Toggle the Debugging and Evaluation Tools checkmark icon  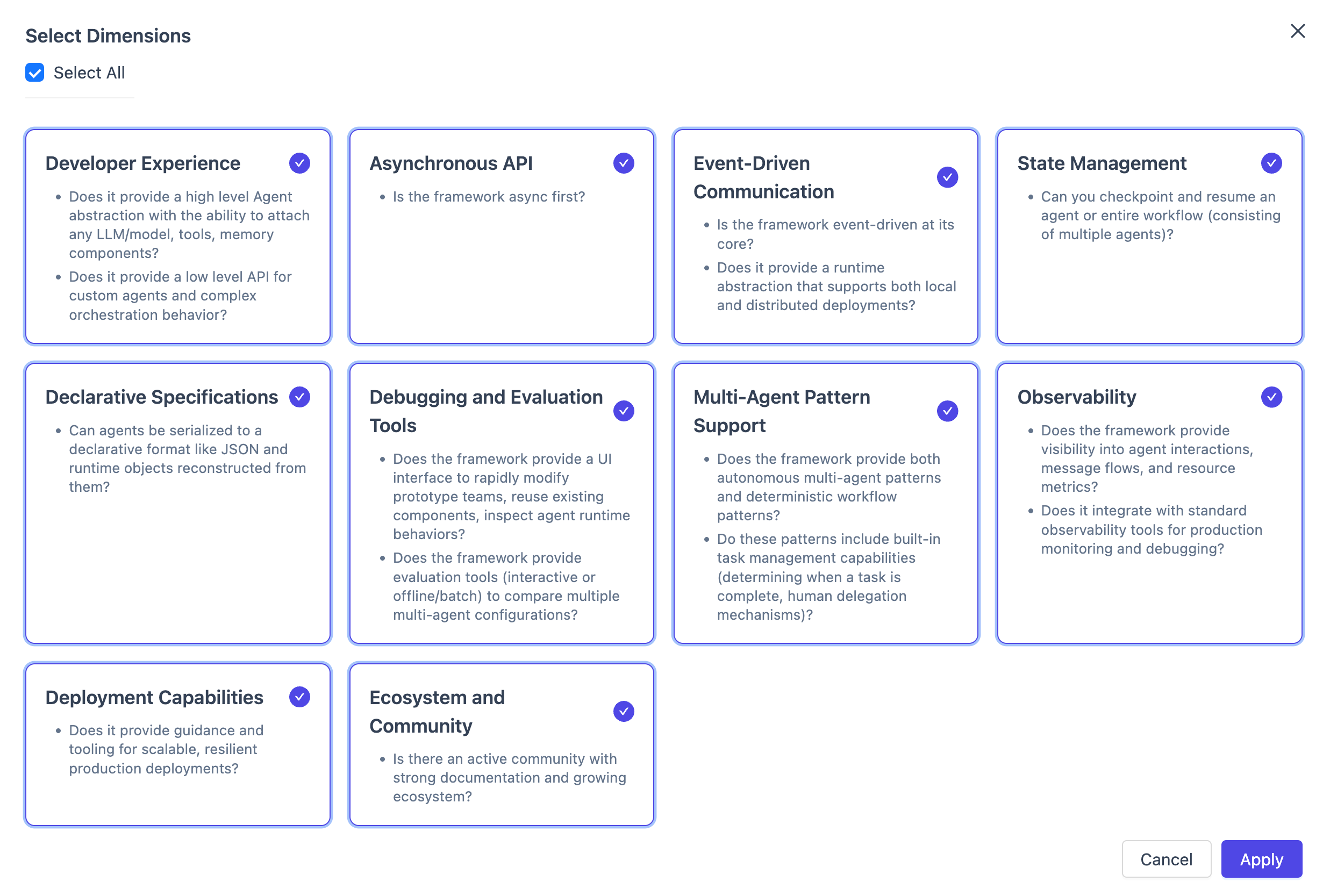coord(624,410)
